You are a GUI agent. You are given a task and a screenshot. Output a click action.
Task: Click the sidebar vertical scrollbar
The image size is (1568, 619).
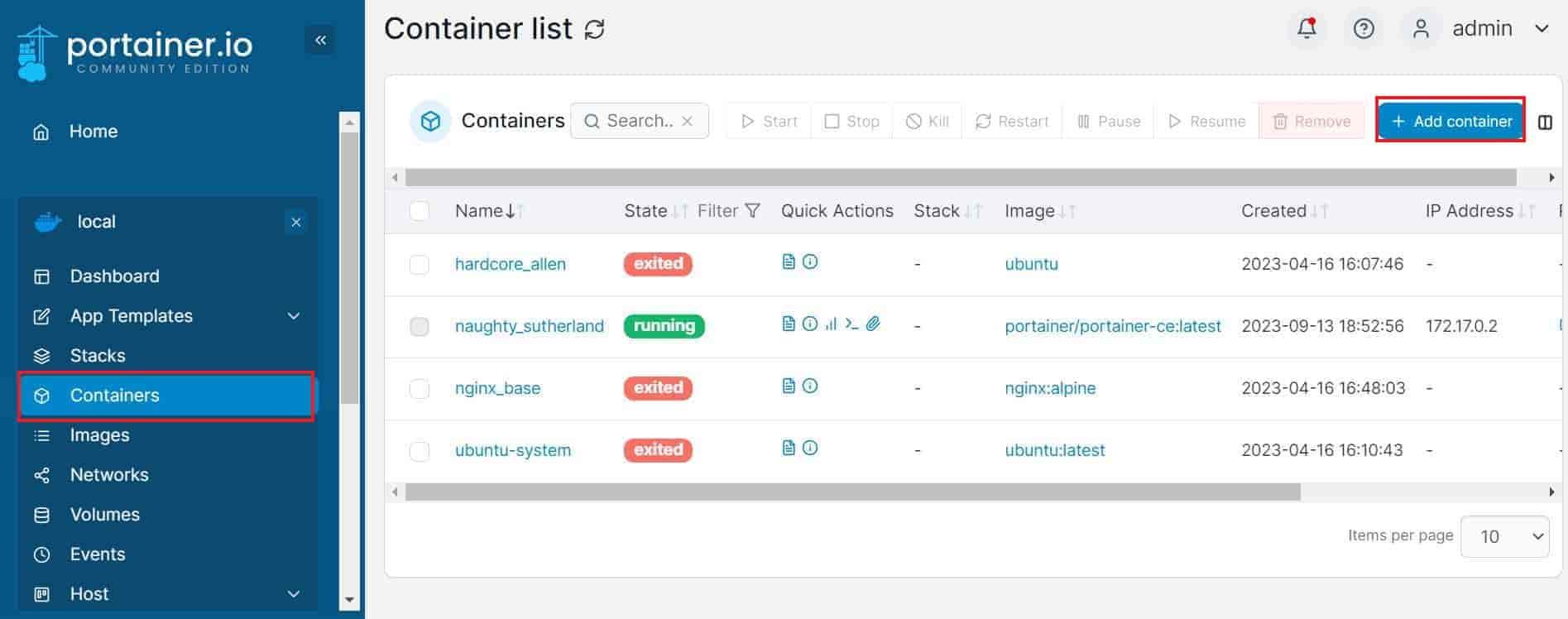350,269
